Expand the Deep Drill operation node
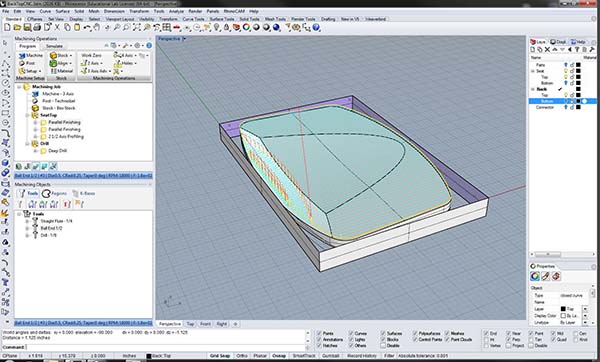This screenshot has height=362, width=600. 35,151
